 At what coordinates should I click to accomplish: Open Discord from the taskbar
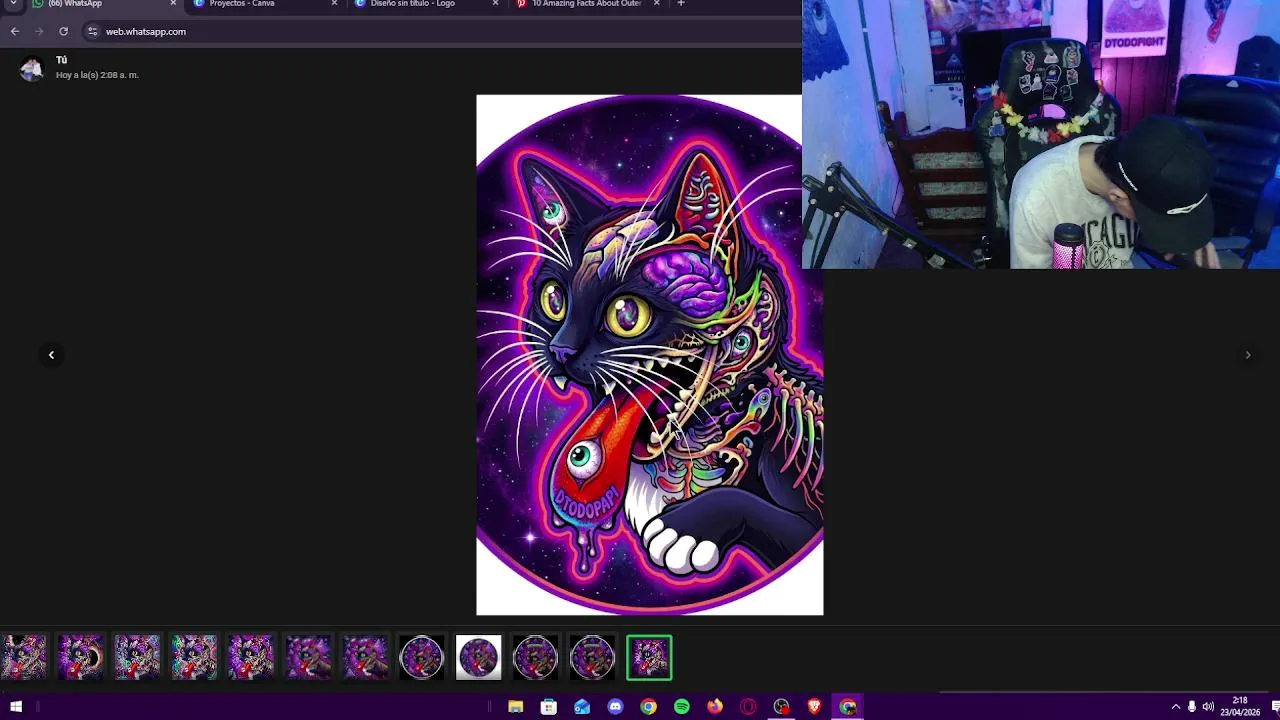pos(615,707)
